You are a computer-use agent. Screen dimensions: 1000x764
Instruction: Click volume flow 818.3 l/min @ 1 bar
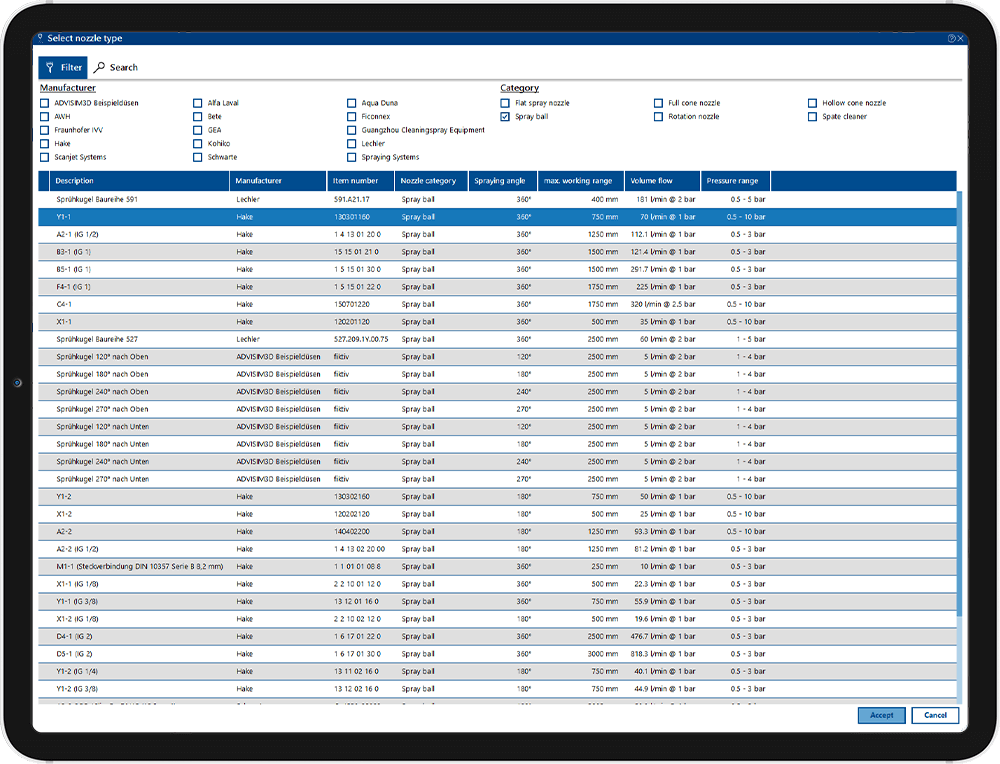coord(663,654)
